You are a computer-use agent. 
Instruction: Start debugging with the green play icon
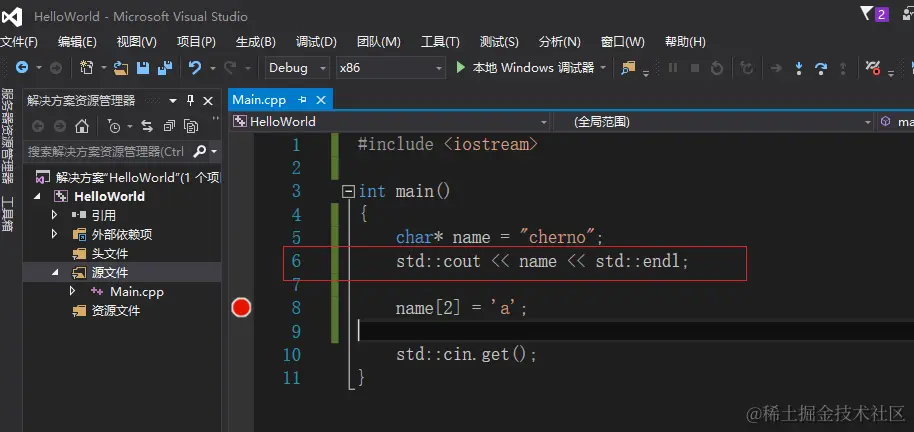pos(460,68)
